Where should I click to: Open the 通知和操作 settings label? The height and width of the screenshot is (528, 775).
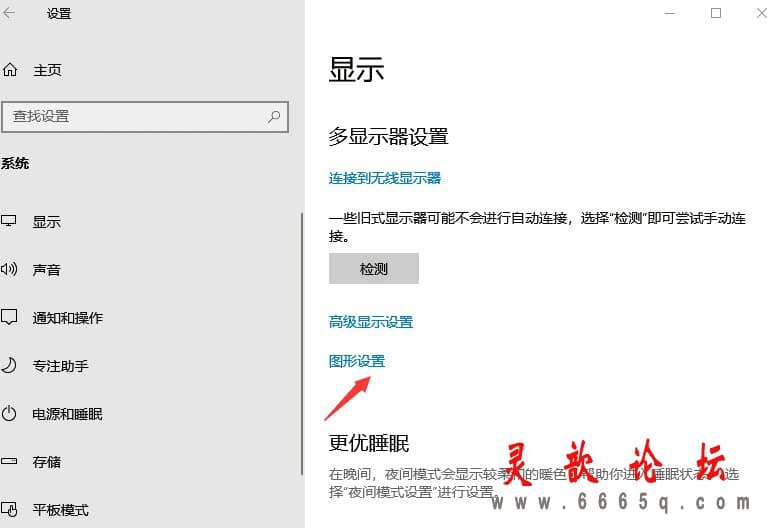click(x=68, y=318)
